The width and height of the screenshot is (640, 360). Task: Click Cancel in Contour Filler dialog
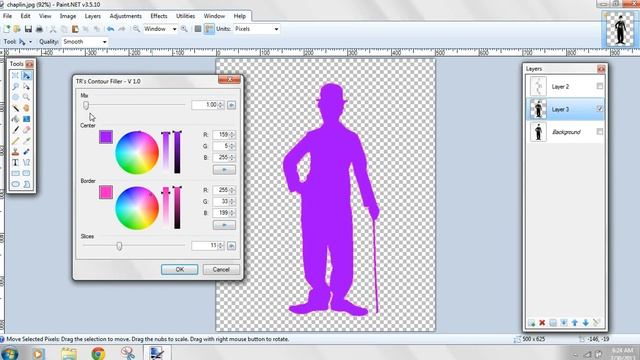point(221,269)
